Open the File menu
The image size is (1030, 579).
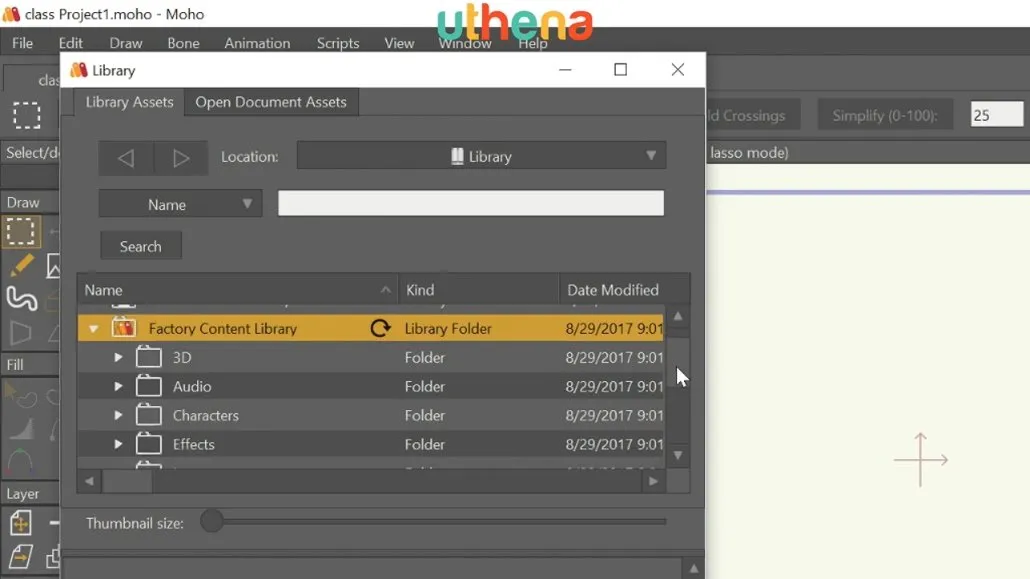[x=22, y=43]
